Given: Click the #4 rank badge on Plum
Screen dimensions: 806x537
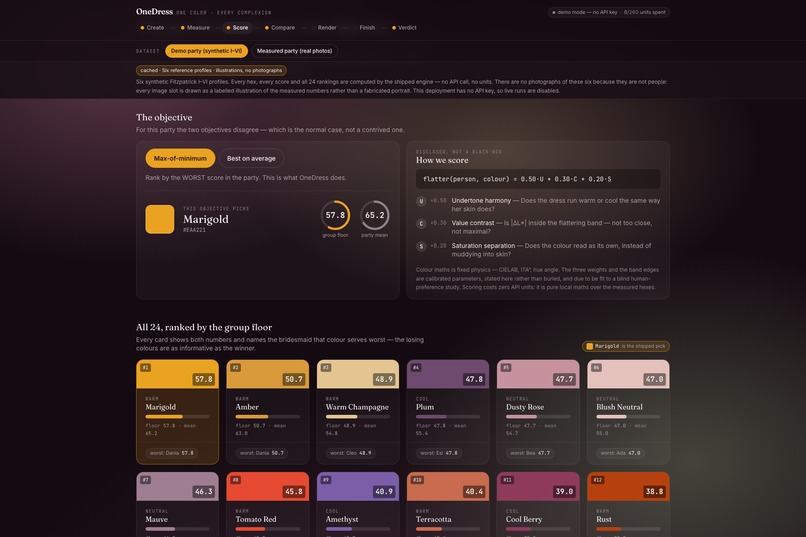Looking at the screenshot, I should [416, 367].
